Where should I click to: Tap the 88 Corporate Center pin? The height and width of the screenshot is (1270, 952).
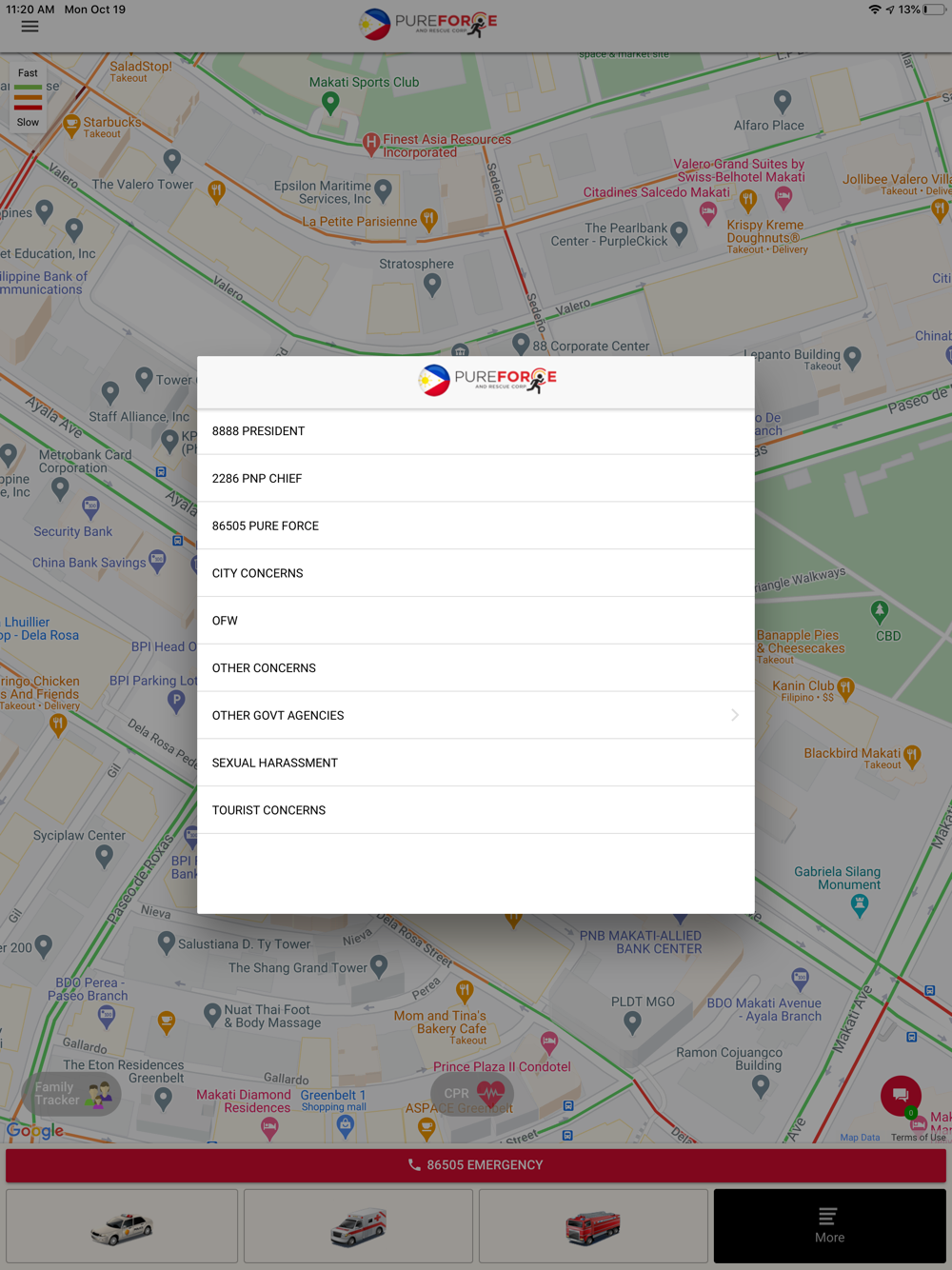point(521,344)
